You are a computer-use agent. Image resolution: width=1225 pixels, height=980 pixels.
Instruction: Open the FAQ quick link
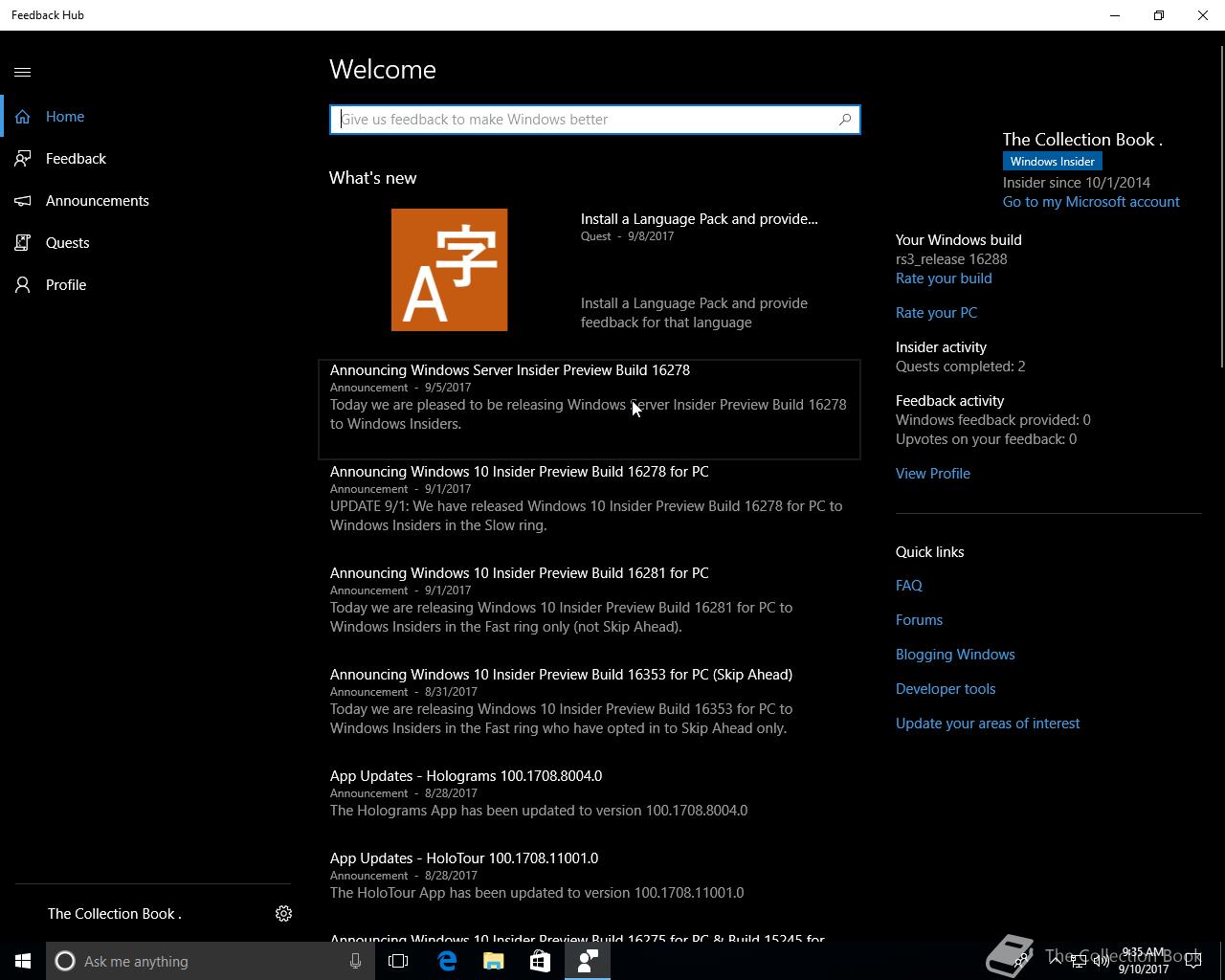(x=909, y=586)
